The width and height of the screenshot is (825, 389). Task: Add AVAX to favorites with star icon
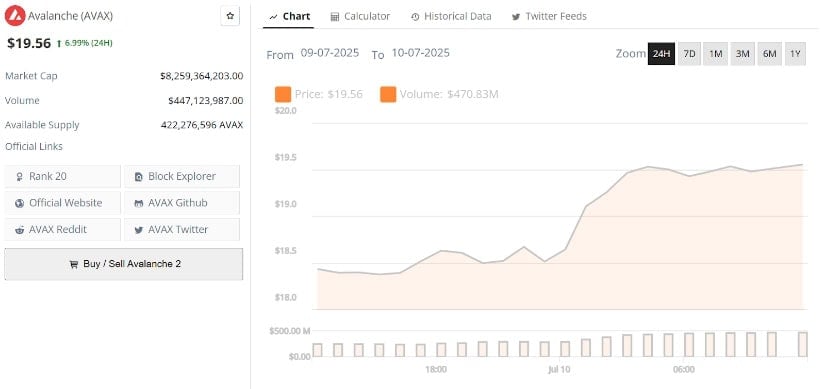click(230, 16)
